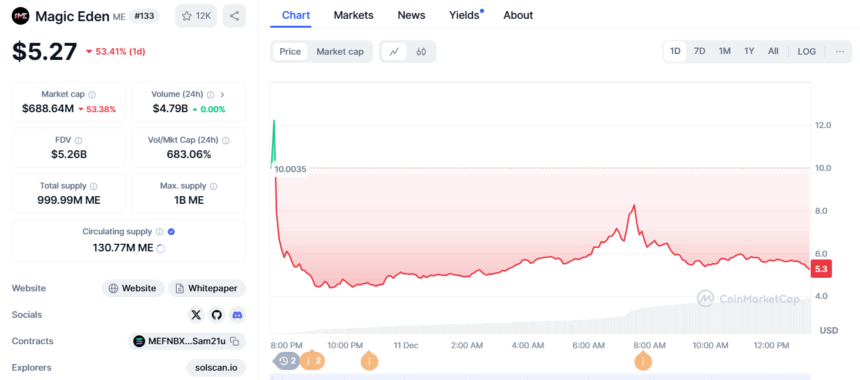860x380 pixels.
Task: Show info tooltip for Max. supply
Action: (213, 186)
